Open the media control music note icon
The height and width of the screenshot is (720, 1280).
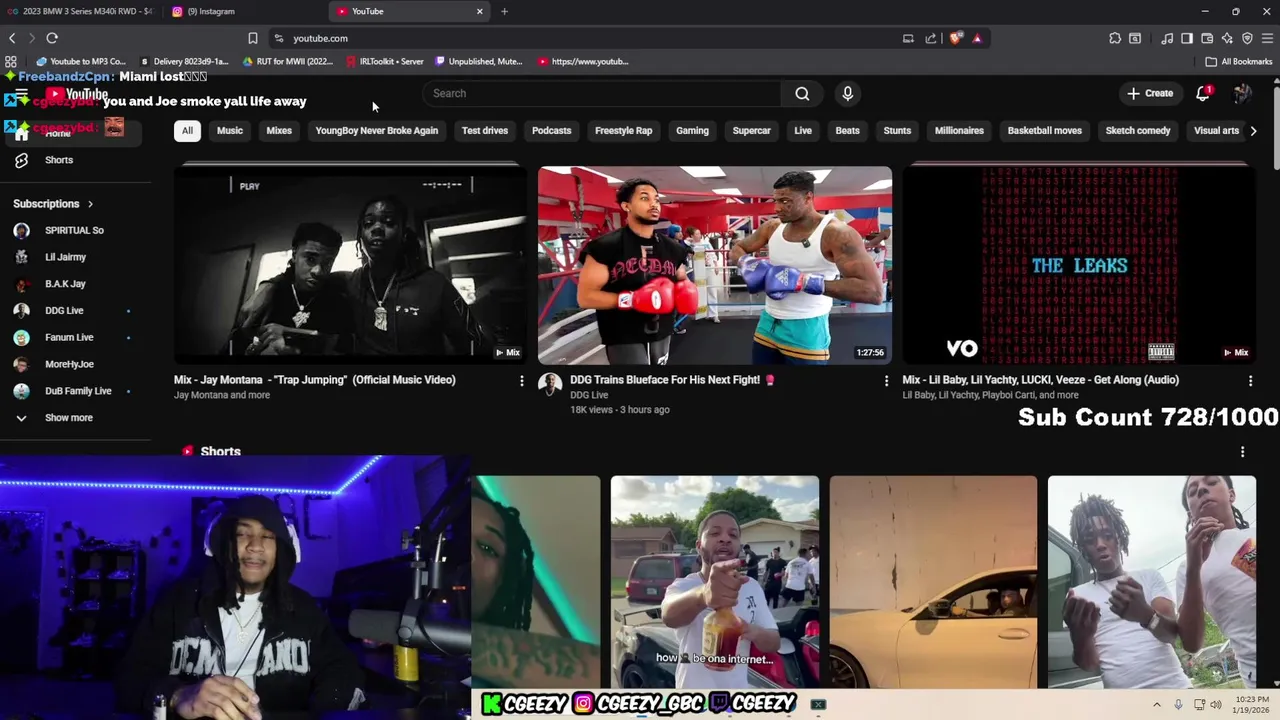coord(1167,38)
